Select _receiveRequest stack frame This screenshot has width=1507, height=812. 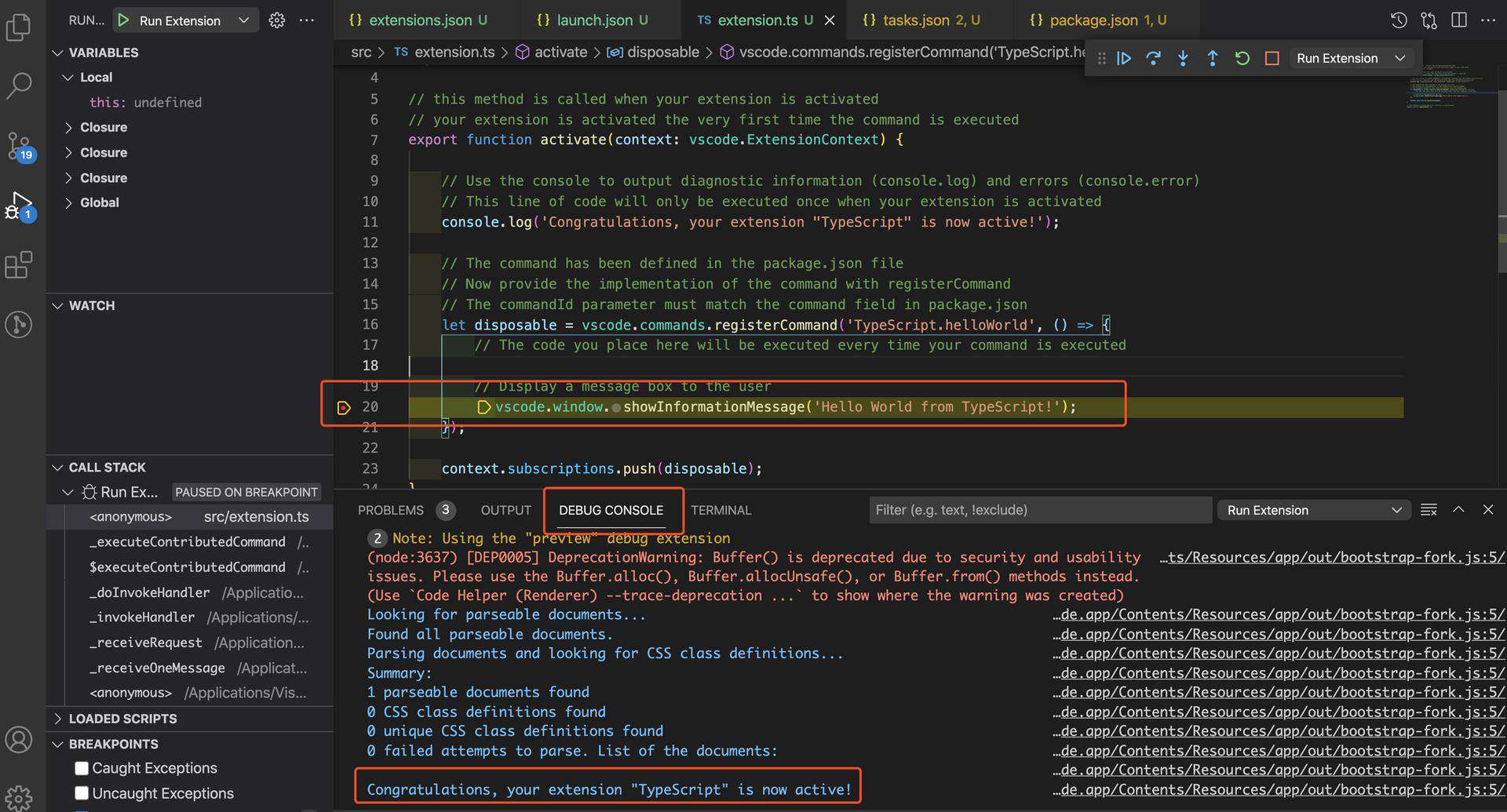click(x=190, y=643)
